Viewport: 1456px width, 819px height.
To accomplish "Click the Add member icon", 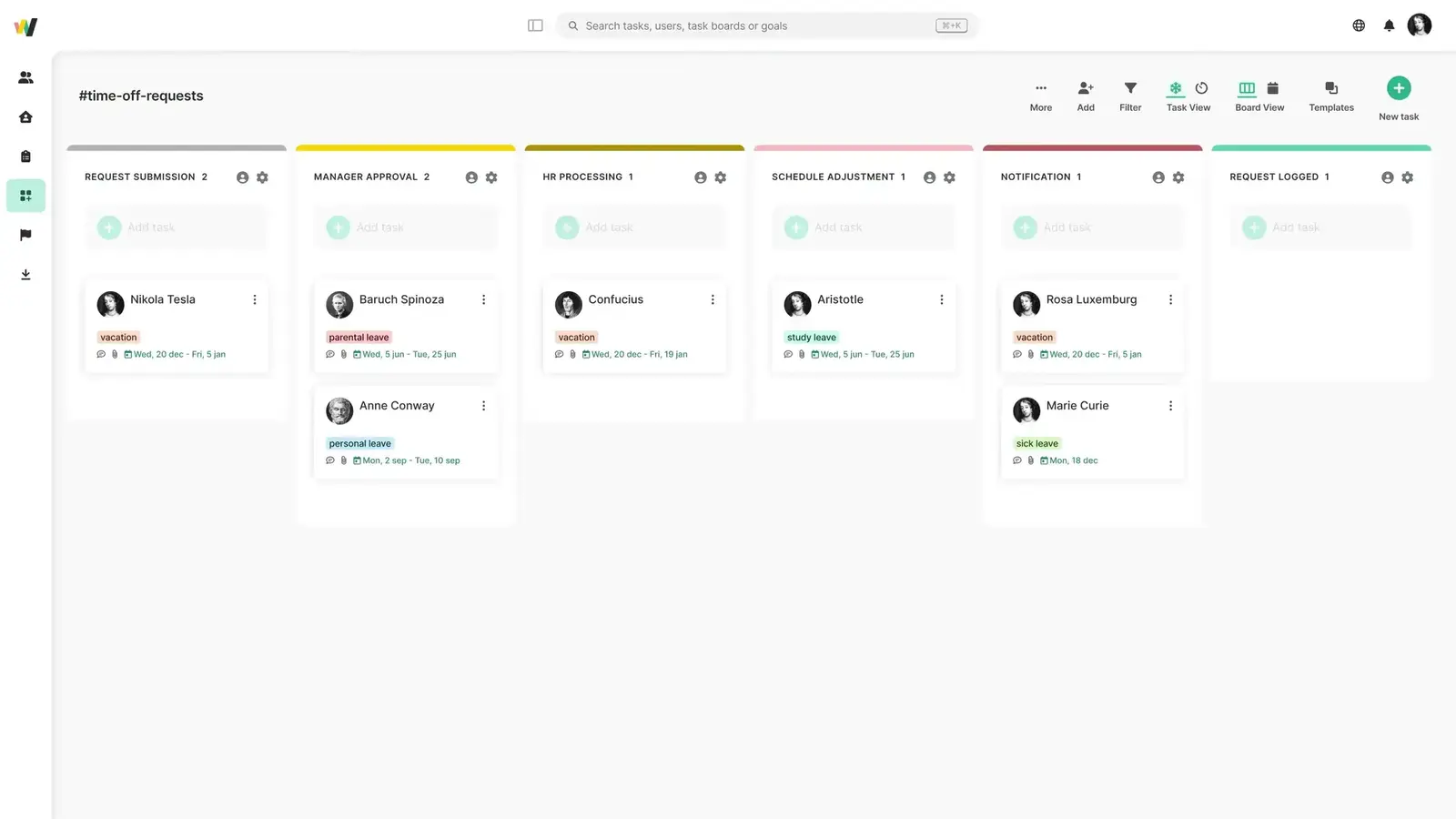I will pyautogui.click(x=1086, y=95).
